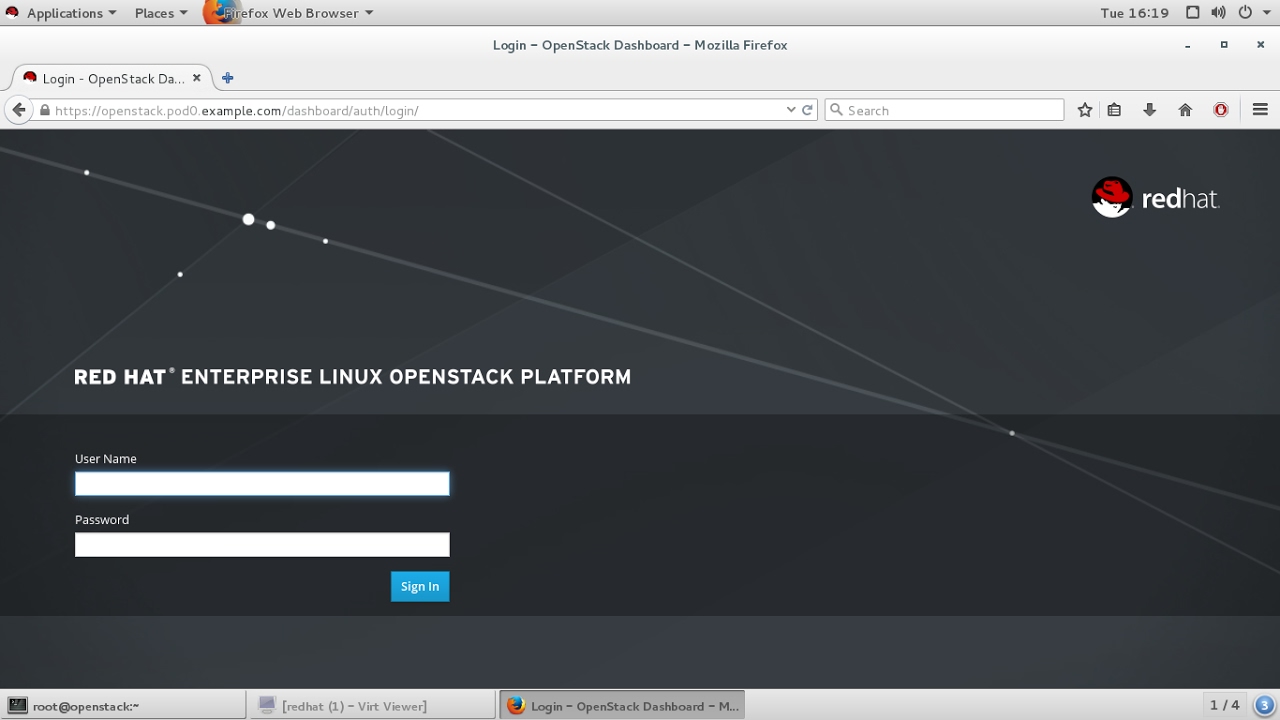This screenshot has height=720, width=1280.
Task: Open a new tab with plus icon
Action: [227, 78]
